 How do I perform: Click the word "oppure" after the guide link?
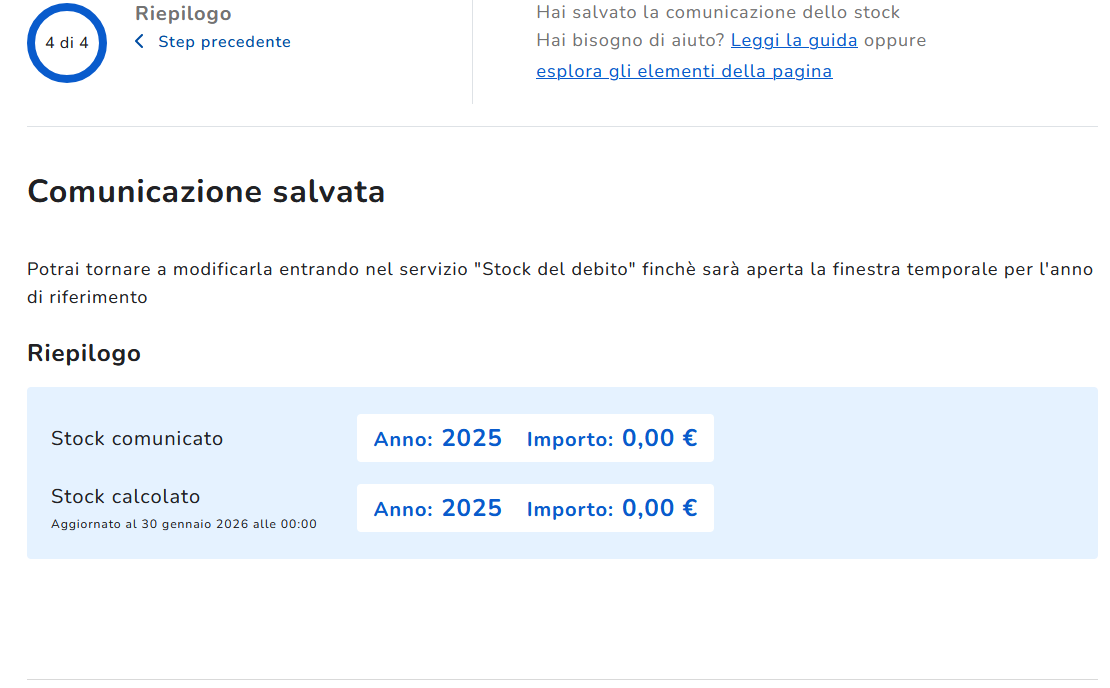(895, 41)
